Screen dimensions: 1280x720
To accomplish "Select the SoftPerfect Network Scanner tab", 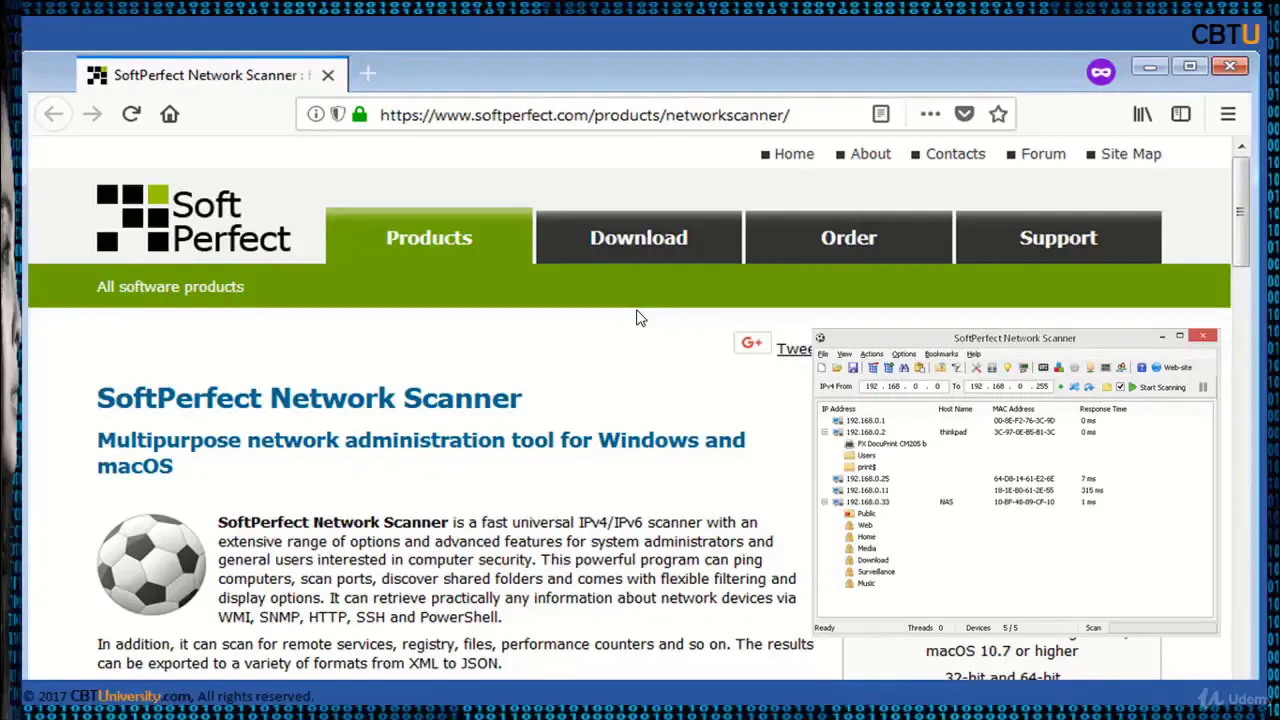I will [212, 75].
